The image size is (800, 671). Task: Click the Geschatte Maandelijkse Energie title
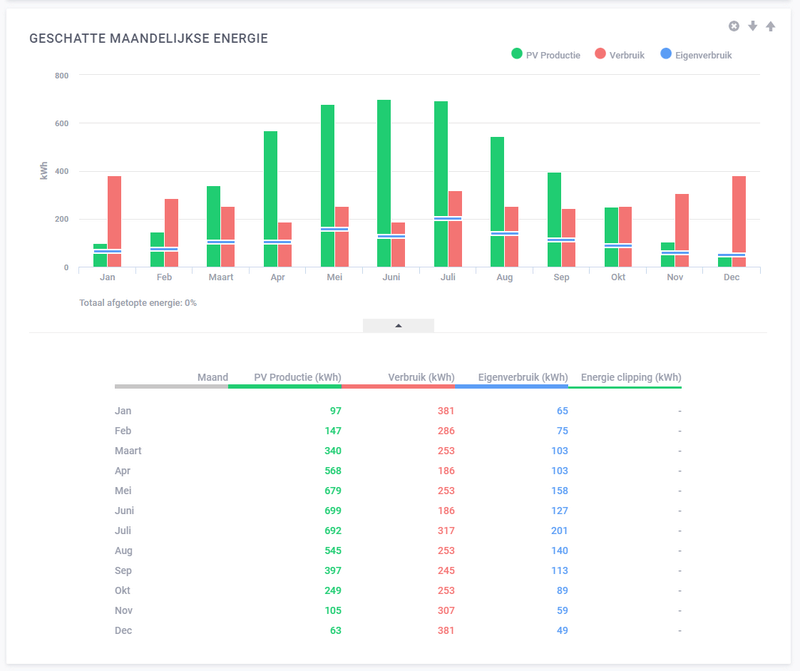[x=148, y=38]
